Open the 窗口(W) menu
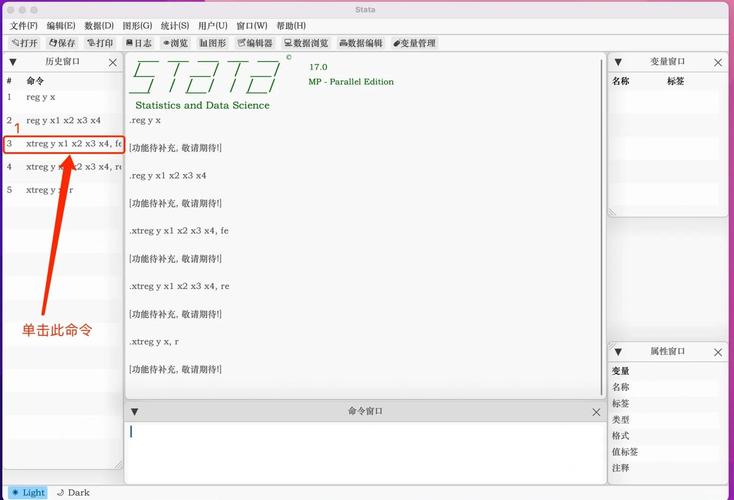Image resolution: width=734 pixels, height=500 pixels. click(x=252, y=26)
